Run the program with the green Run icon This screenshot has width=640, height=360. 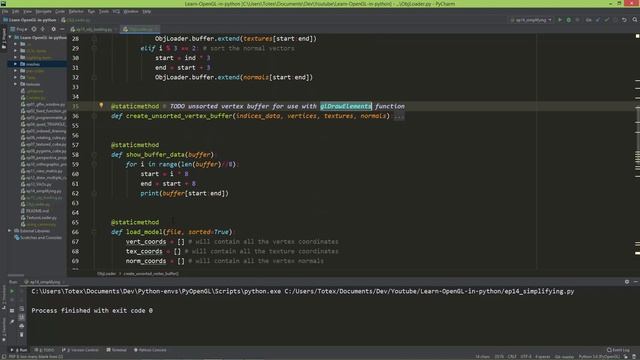coord(560,20)
